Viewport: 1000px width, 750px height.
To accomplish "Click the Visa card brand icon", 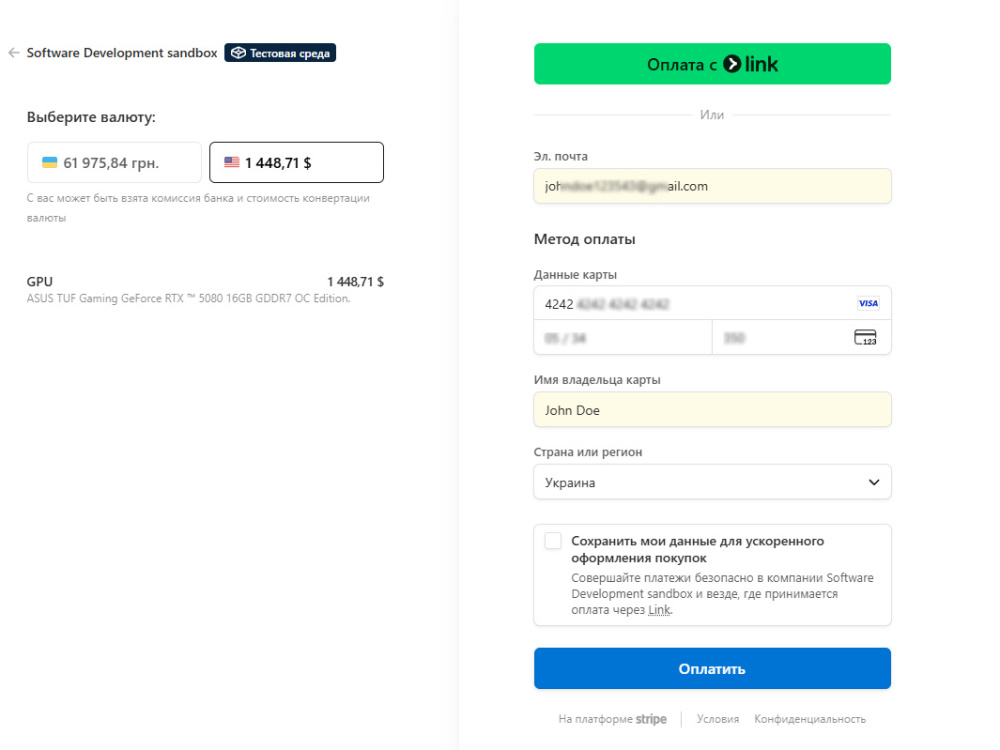I will [868, 304].
